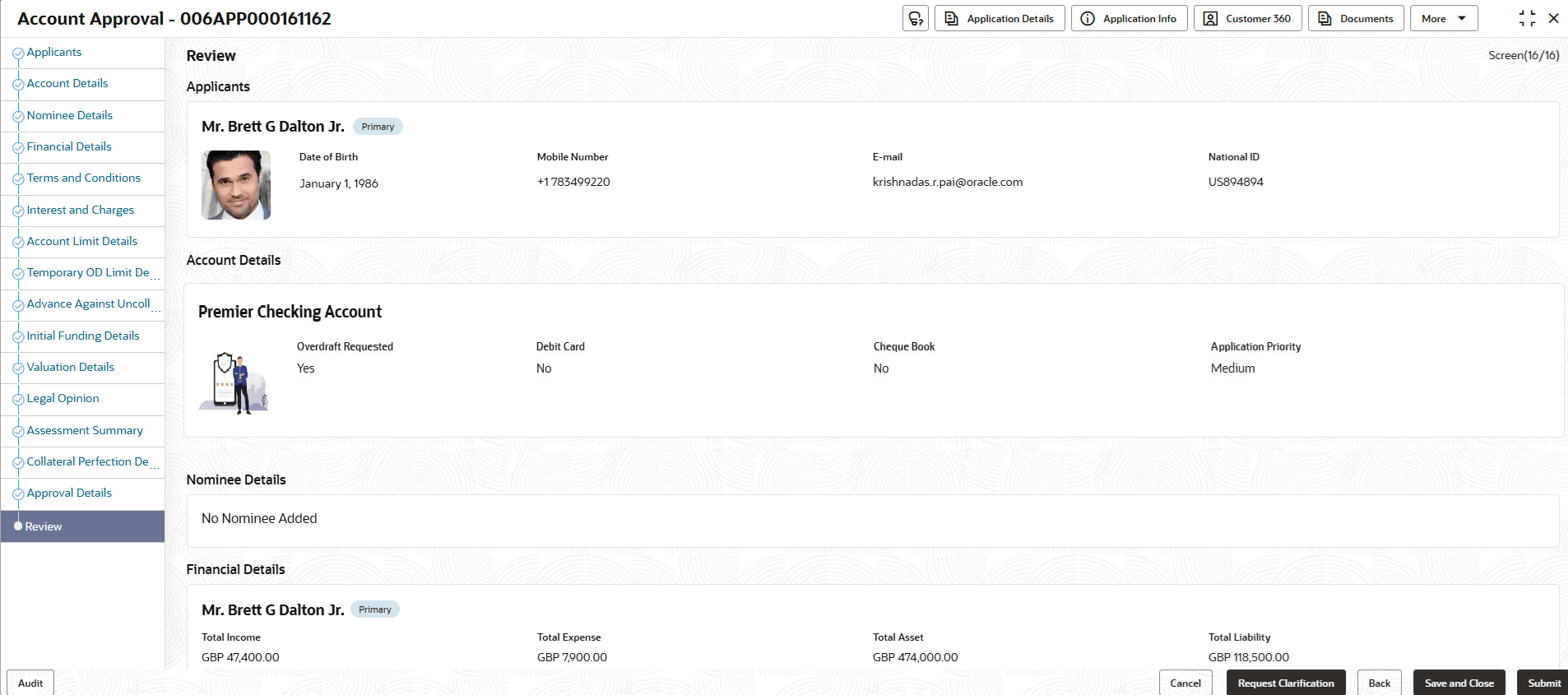Click the Nominee Details step checkmark icon
Image resolution: width=1568 pixels, height=695 pixels.
[18, 117]
